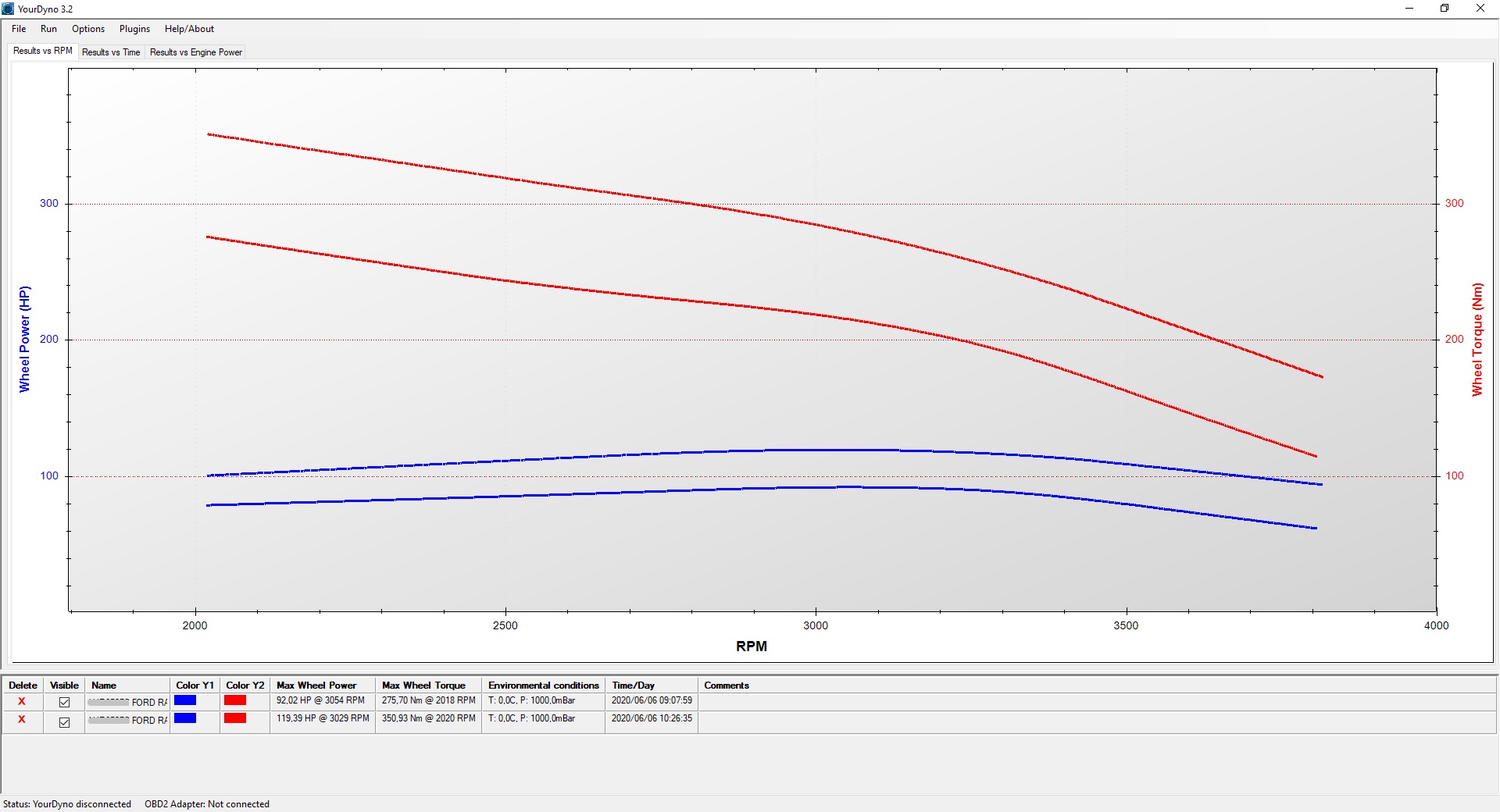Open the Plugins menu
This screenshot has width=1500, height=812.
pos(134,29)
